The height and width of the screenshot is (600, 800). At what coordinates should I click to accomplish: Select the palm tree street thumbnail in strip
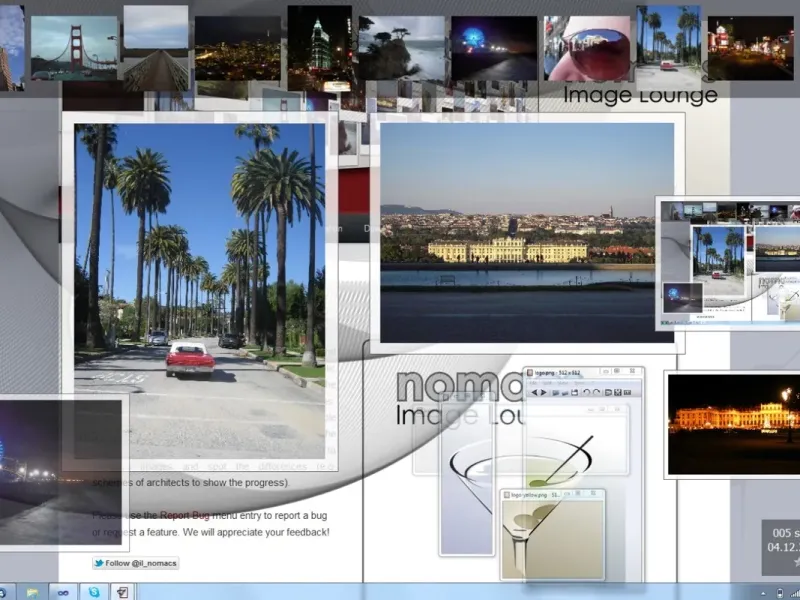pyautogui.click(x=669, y=48)
